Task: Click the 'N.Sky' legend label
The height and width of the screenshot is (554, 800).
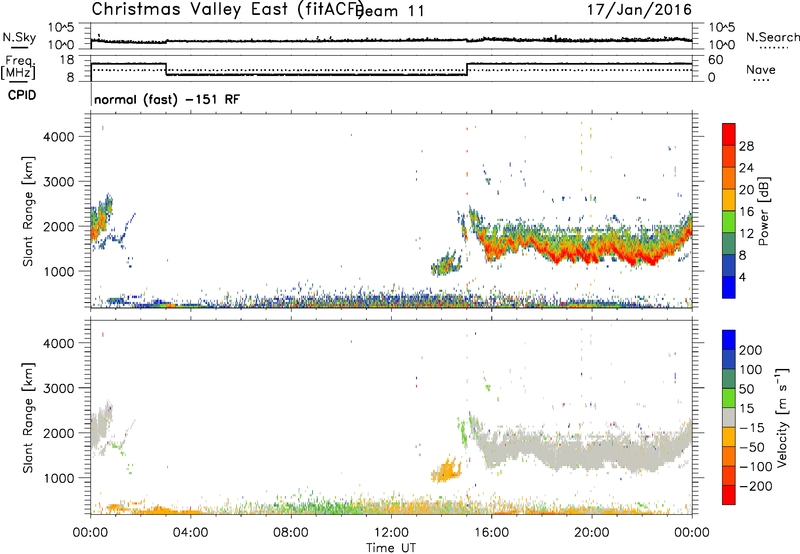Action: pos(19,37)
